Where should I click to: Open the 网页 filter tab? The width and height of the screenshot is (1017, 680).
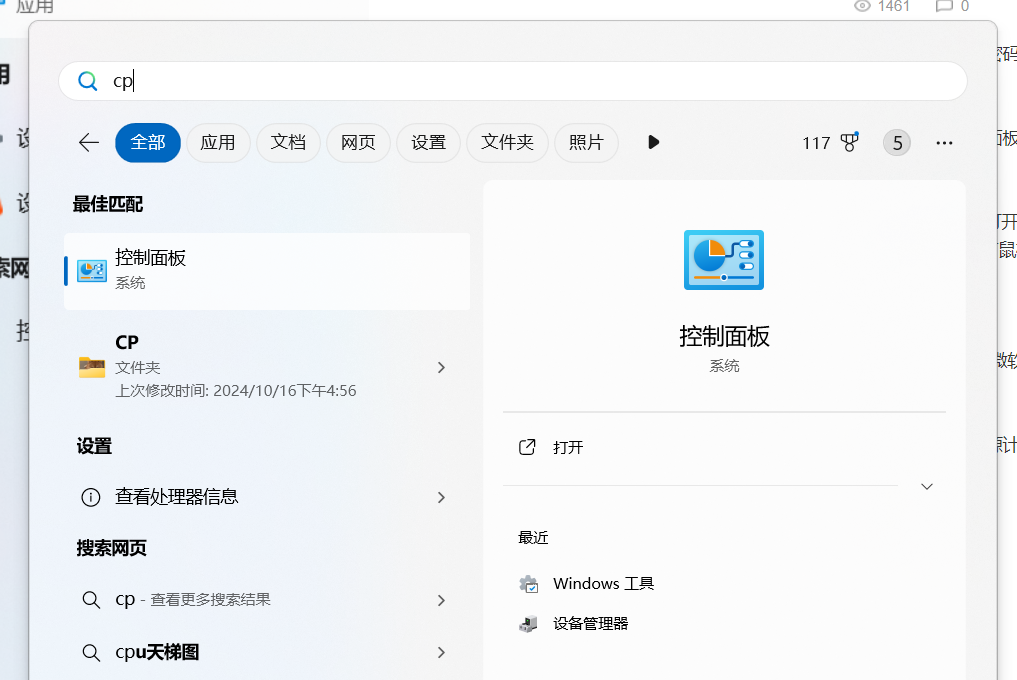pos(358,143)
